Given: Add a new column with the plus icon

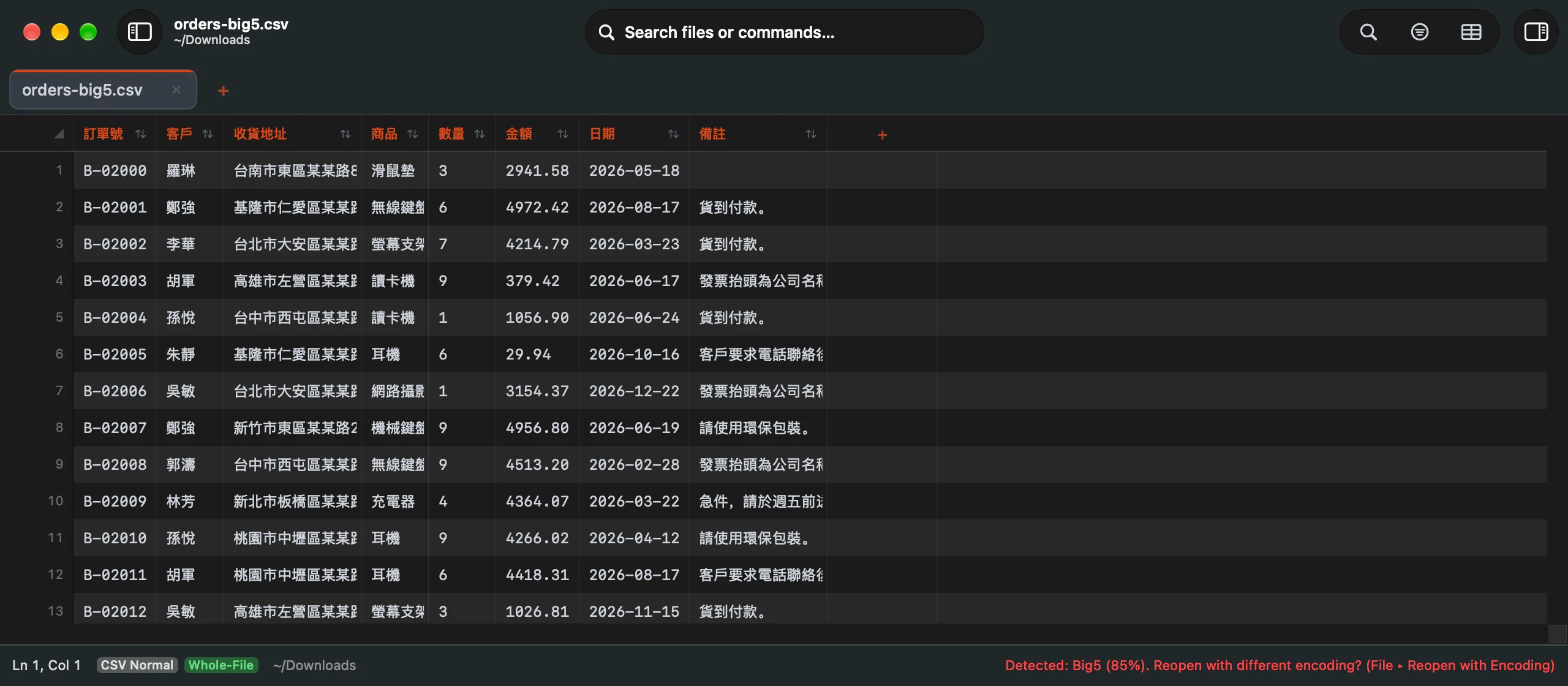Looking at the screenshot, I should (x=882, y=134).
